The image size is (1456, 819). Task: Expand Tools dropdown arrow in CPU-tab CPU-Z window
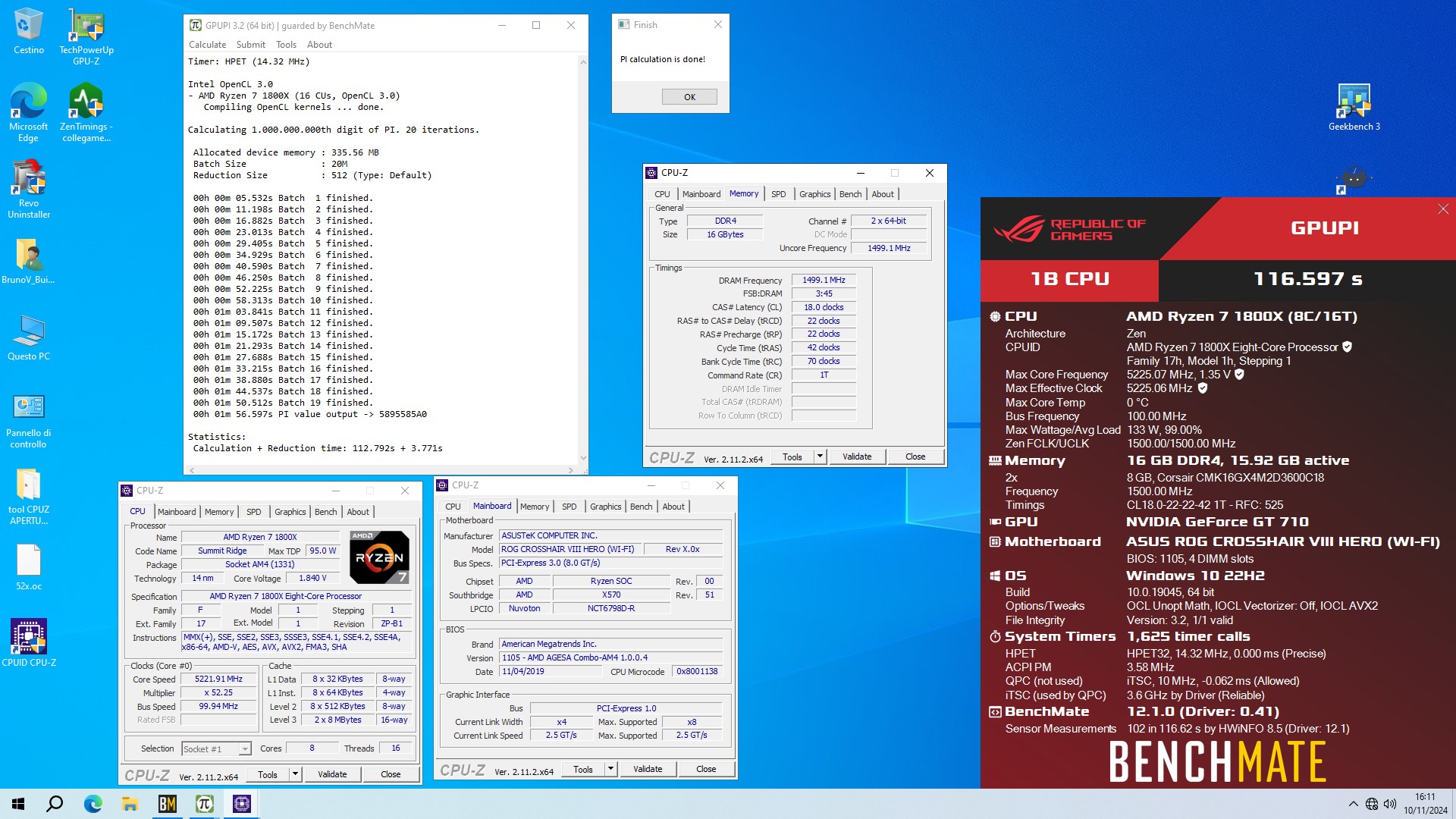click(x=295, y=774)
